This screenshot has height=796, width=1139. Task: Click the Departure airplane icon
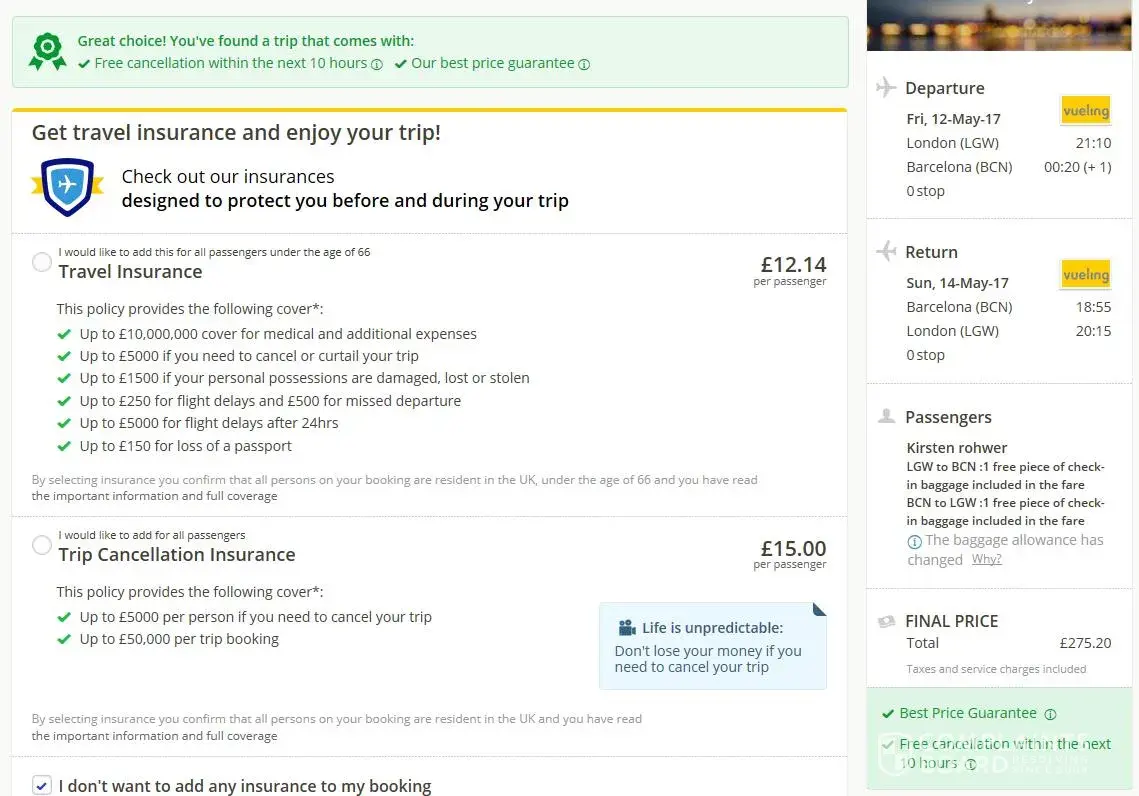[886, 88]
